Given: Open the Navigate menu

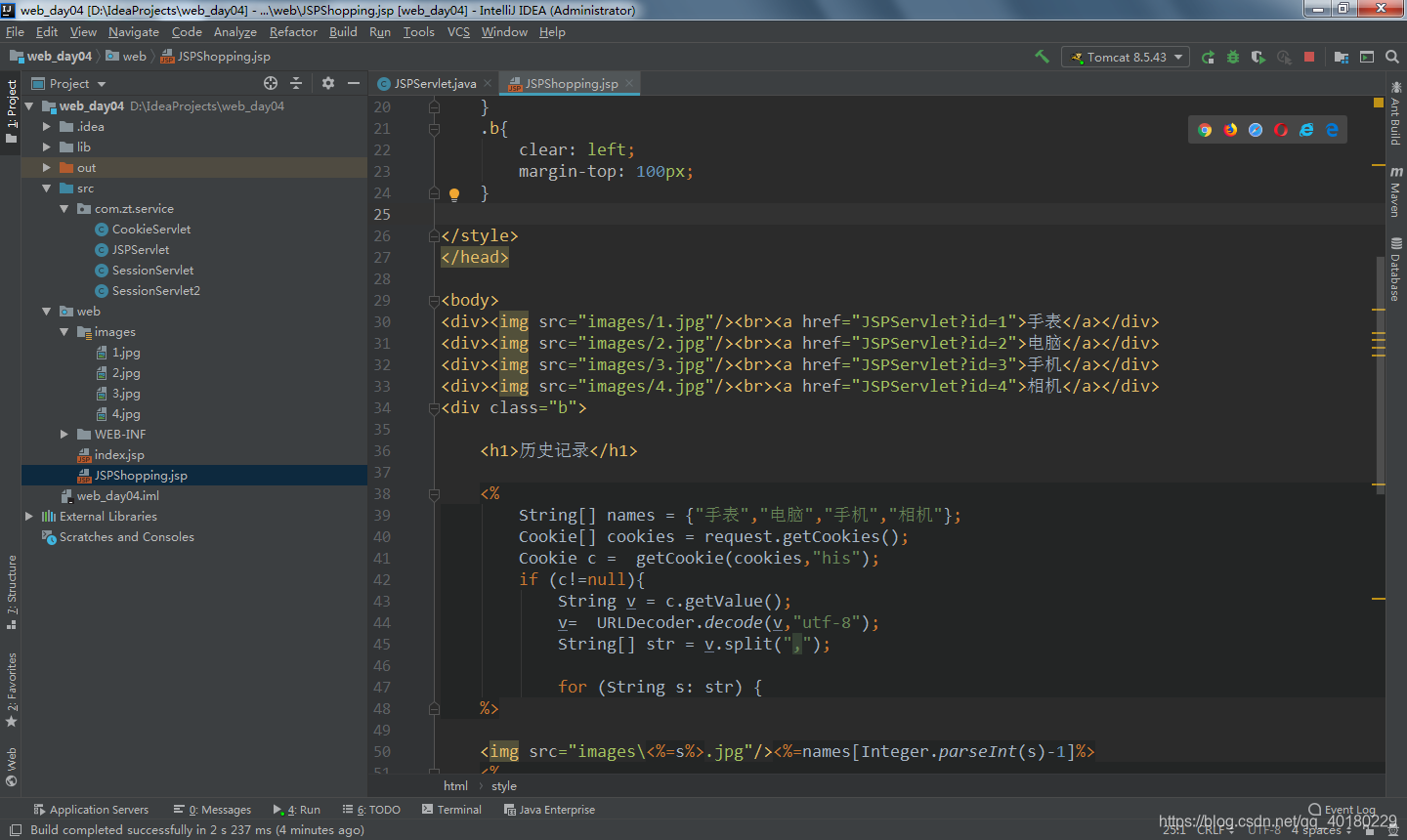Looking at the screenshot, I should tap(134, 32).
